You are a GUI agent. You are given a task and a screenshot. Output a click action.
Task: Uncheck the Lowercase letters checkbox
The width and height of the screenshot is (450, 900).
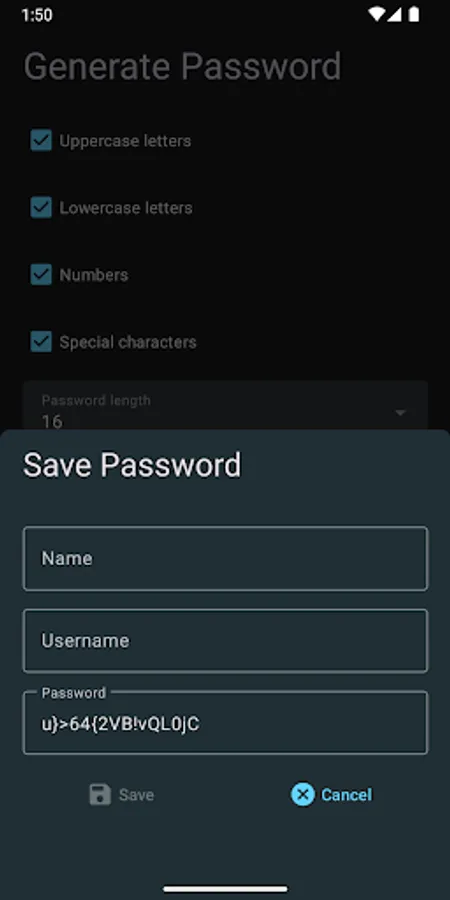(41, 208)
